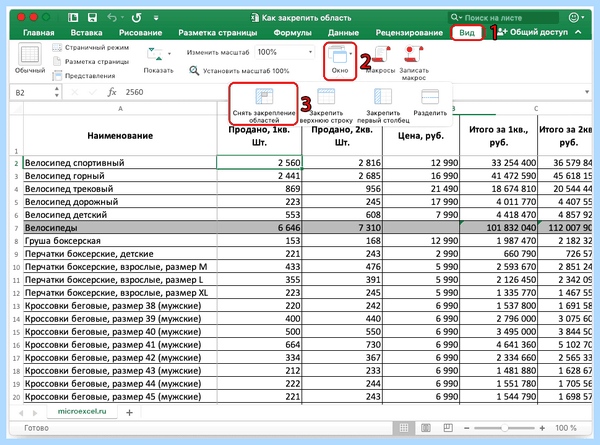Switch to Страничный режим view
Image resolution: width=600 pixels, height=445 pixels.
91,47
